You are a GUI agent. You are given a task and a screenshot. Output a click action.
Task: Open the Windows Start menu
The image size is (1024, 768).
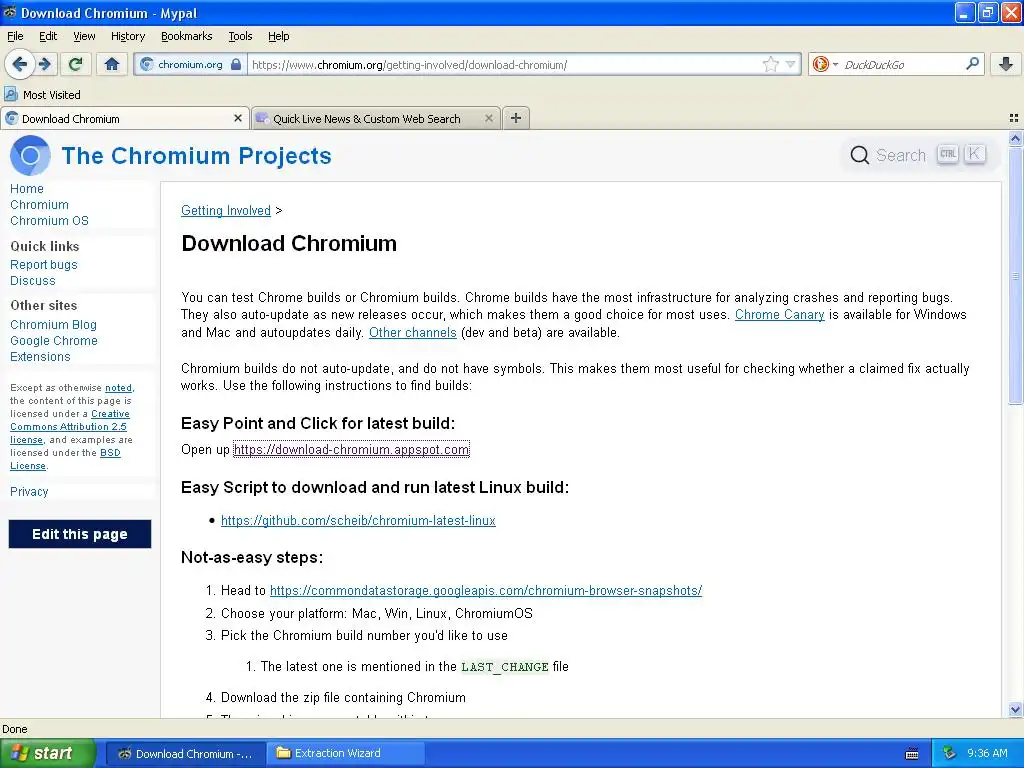point(48,753)
